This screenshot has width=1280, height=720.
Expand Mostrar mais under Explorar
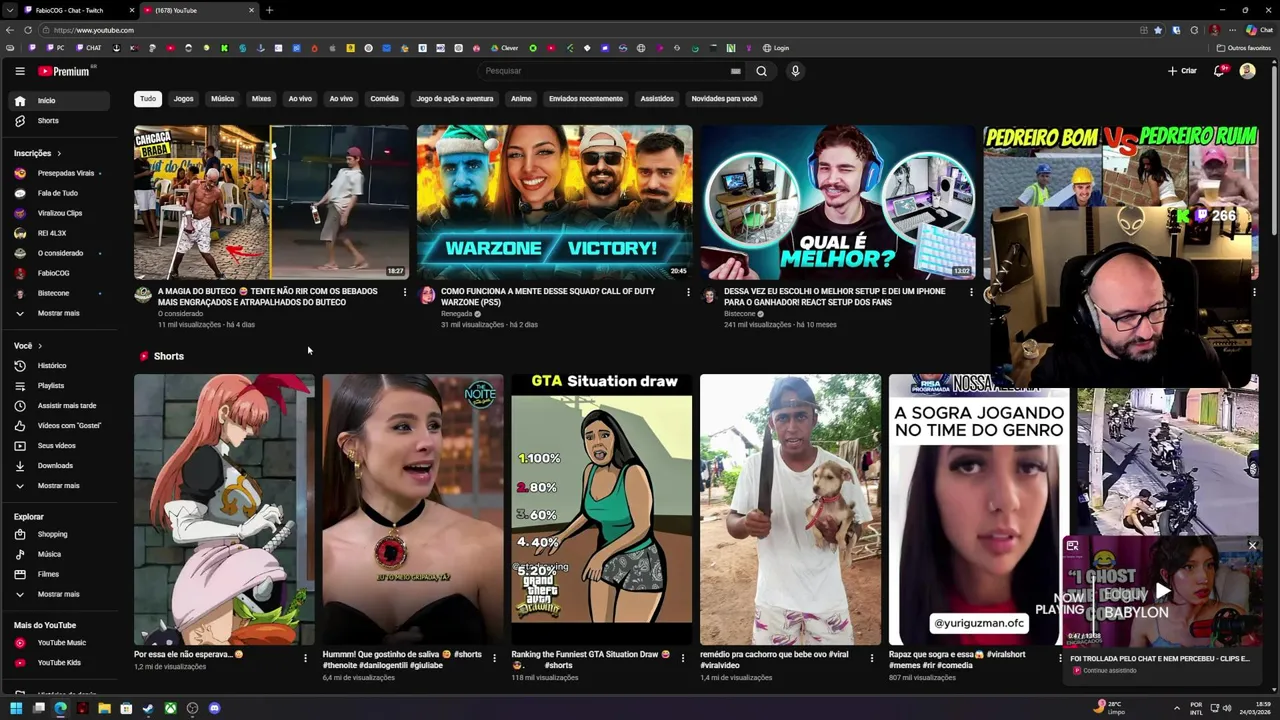pos(59,594)
